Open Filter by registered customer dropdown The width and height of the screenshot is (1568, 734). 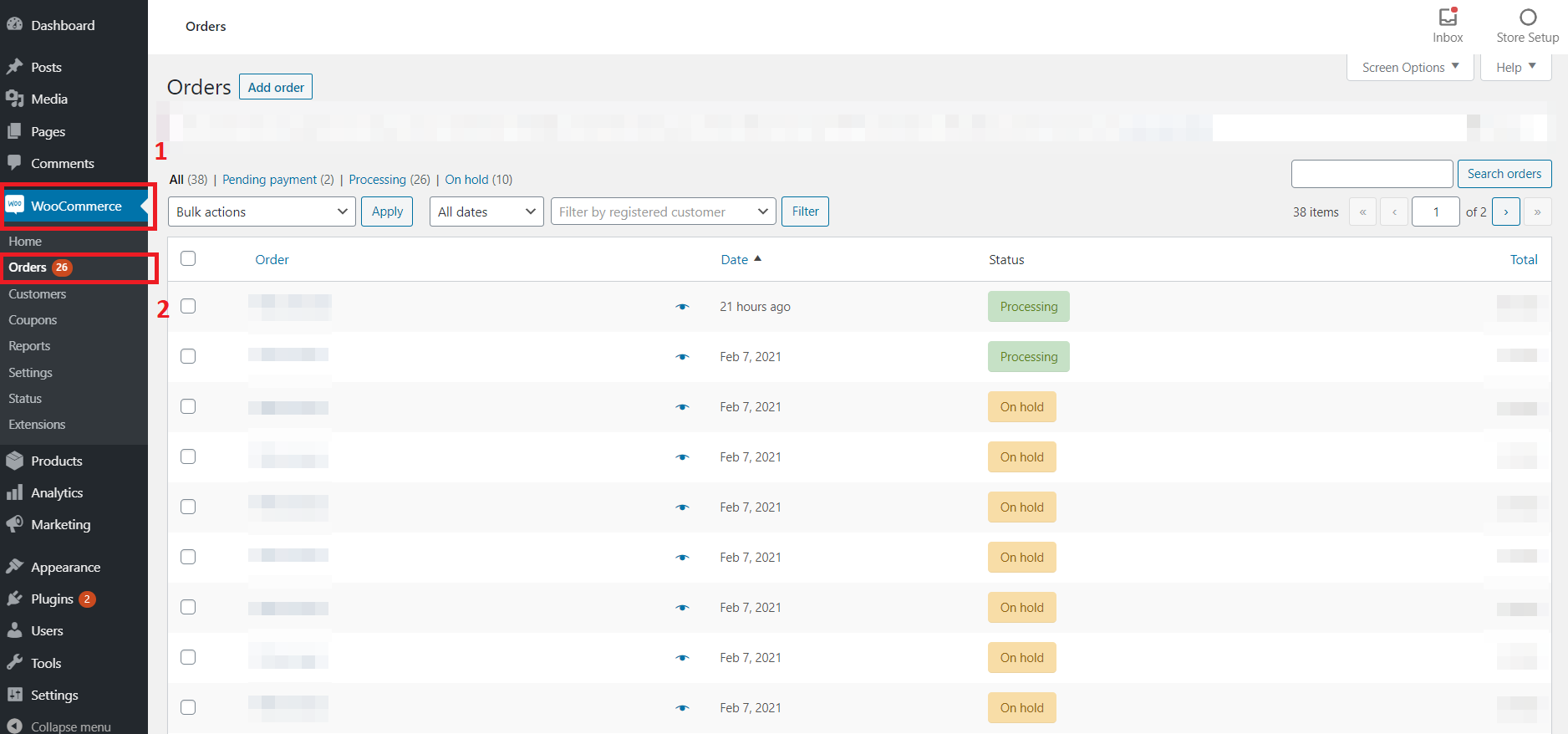point(664,212)
